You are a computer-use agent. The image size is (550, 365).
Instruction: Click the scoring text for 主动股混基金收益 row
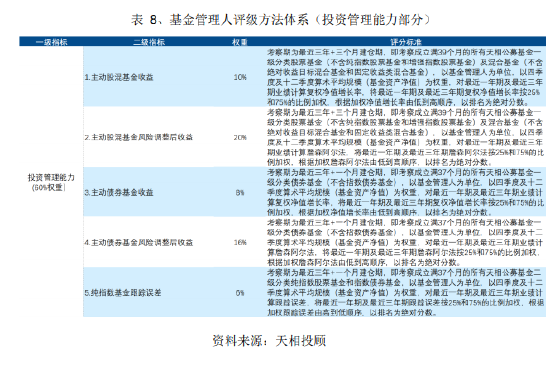click(x=405, y=77)
